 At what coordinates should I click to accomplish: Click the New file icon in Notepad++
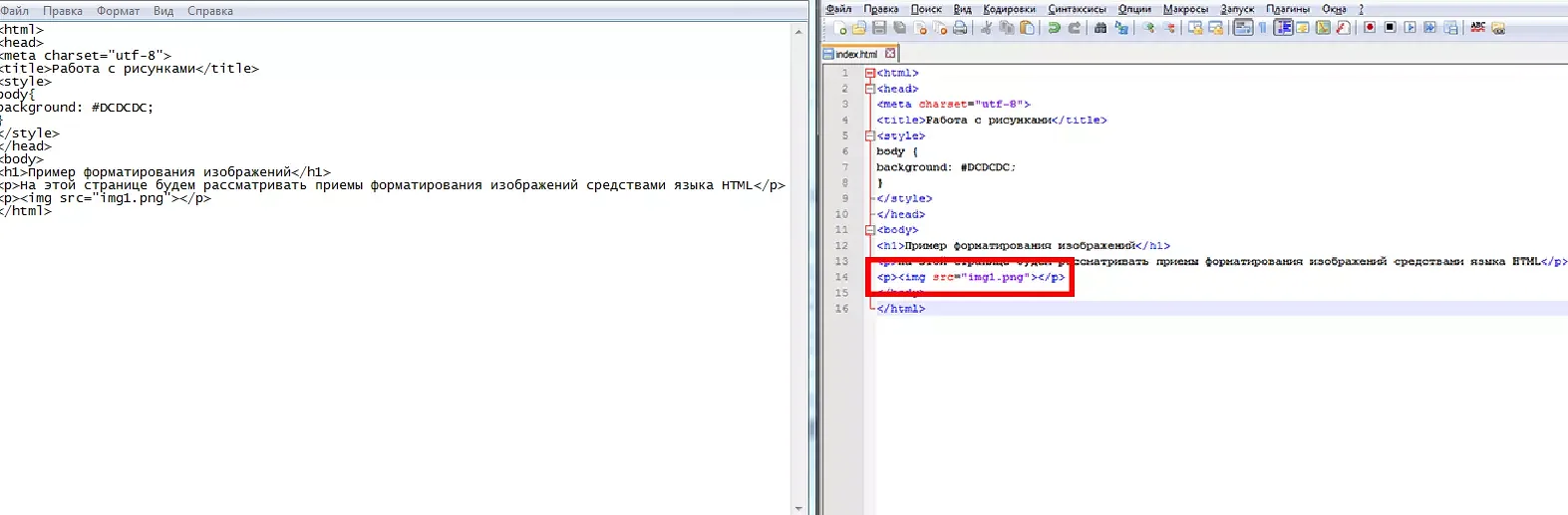tap(839, 28)
